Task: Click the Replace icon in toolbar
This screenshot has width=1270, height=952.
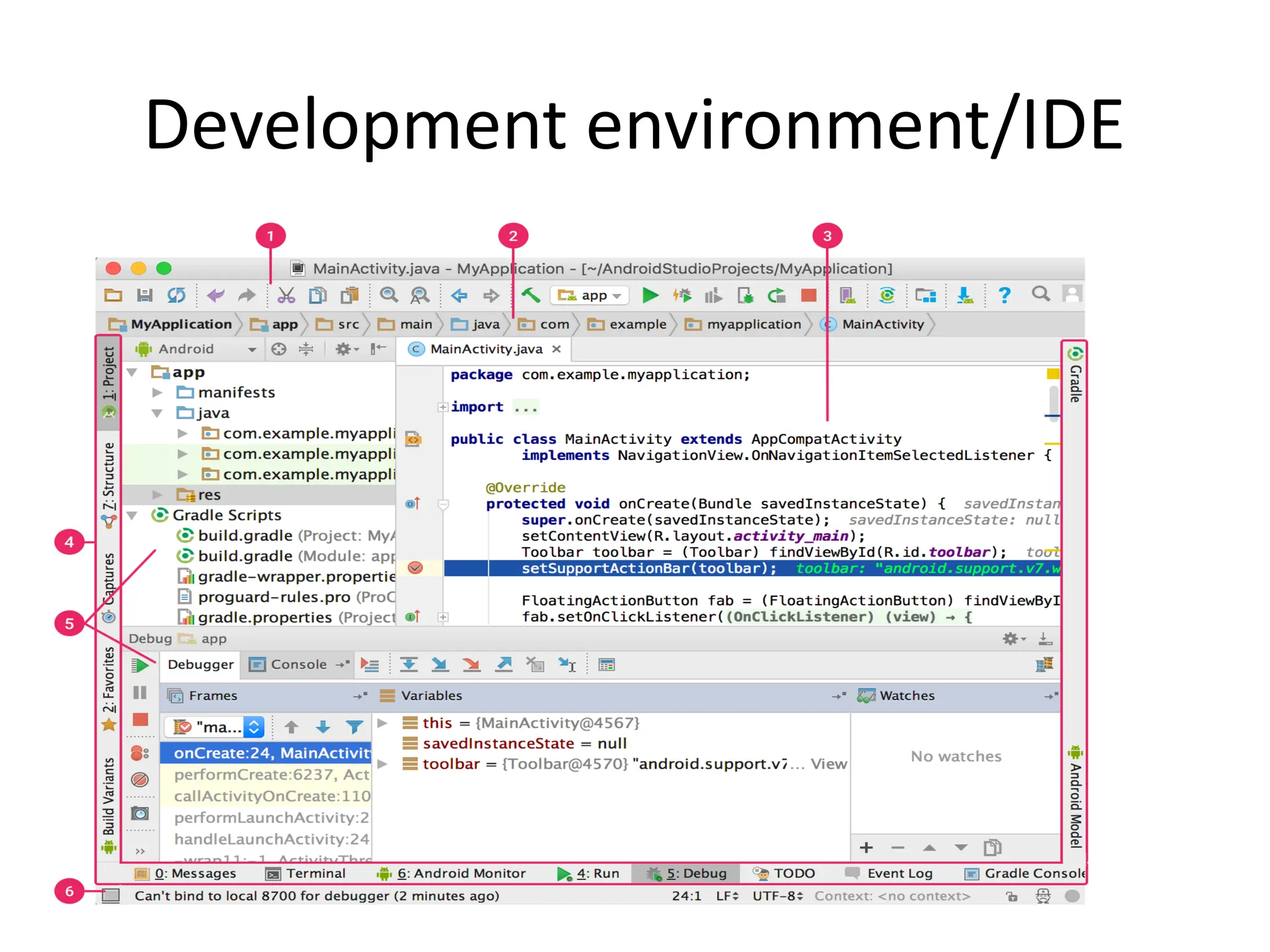Action: (420, 296)
